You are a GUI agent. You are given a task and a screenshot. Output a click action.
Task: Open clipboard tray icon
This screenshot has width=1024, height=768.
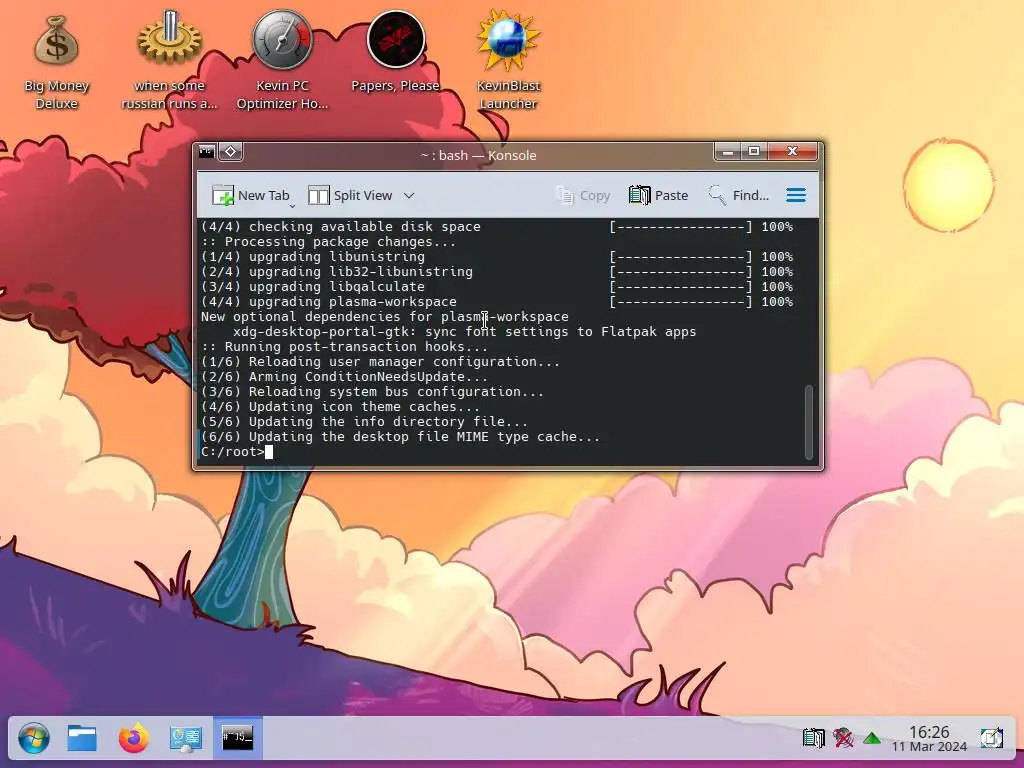click(813, 739)
